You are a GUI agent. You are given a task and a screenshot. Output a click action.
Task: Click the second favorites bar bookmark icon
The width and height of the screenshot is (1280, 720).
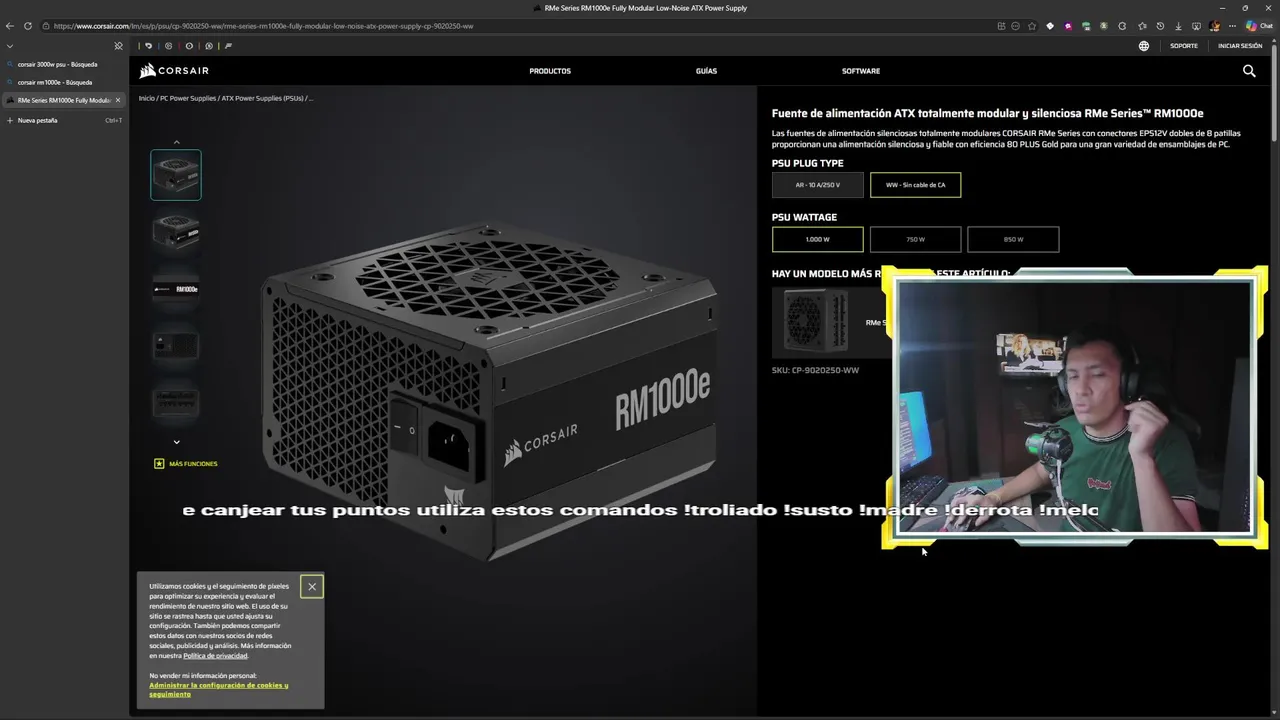pos(168,46)
